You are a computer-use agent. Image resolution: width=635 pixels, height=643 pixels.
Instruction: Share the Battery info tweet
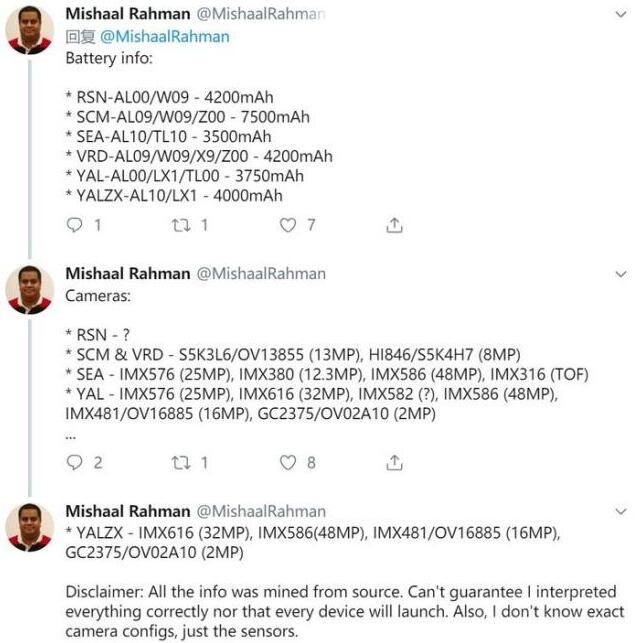pyautogui.click(x=394, y=225)
